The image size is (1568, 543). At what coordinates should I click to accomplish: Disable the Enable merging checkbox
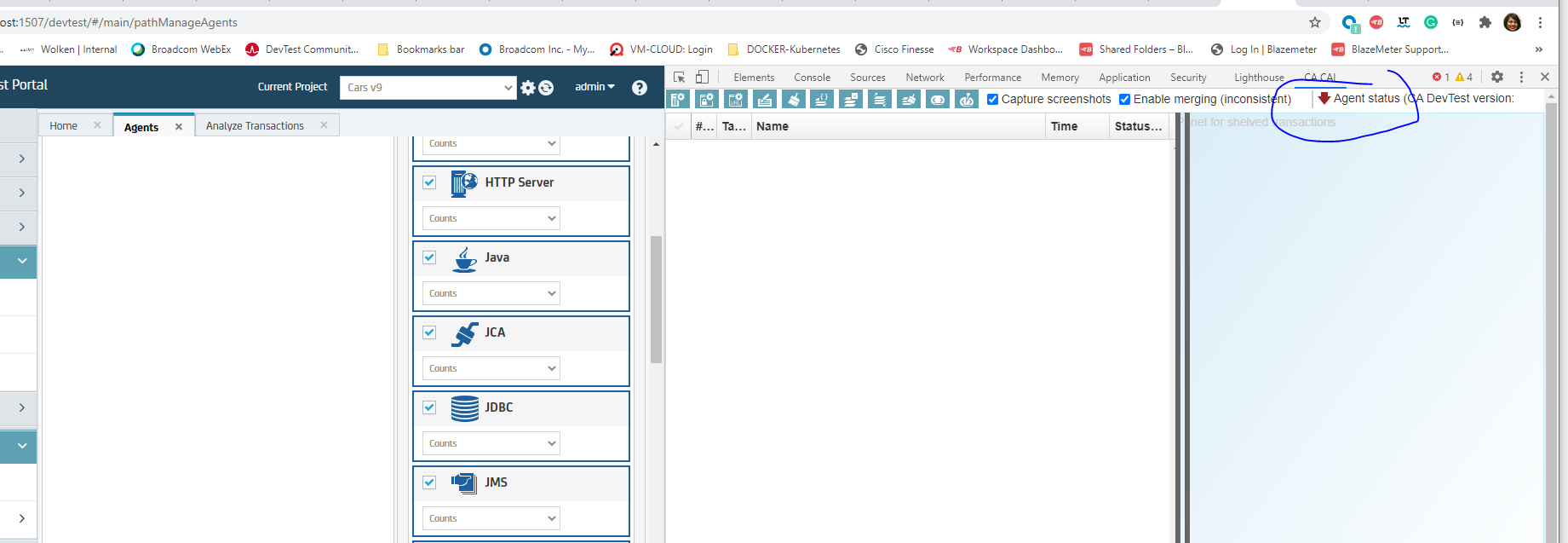coord(1124,100)
